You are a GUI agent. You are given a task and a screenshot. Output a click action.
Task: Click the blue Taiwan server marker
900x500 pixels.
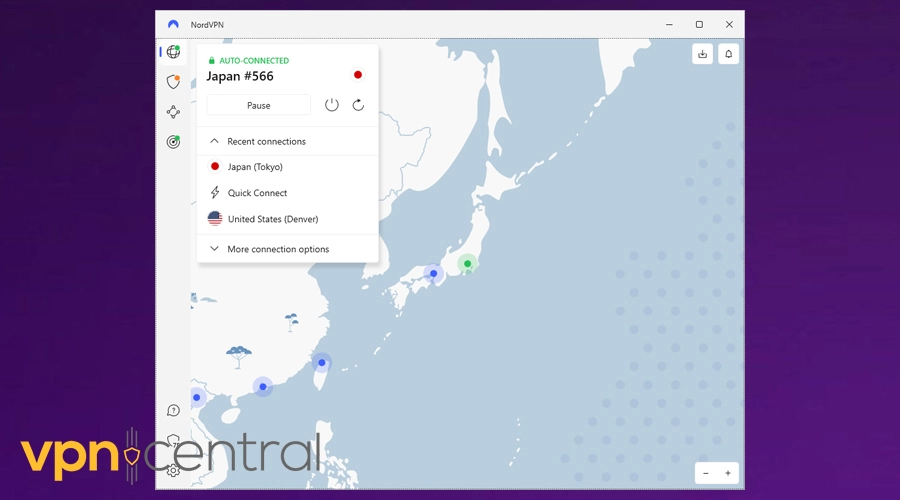click(x=321, y=363)
